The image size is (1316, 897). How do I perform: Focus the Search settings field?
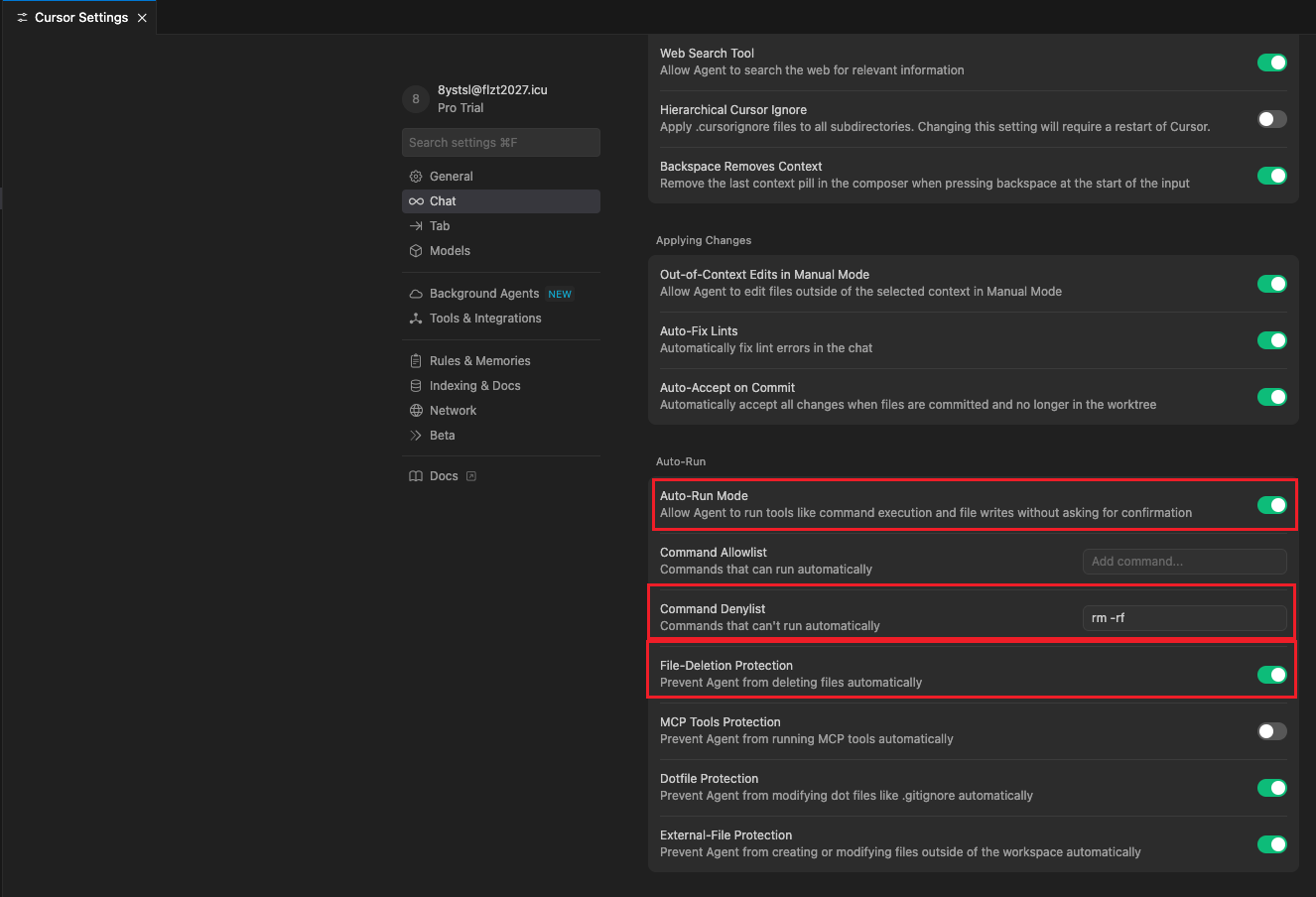point(501,143)
